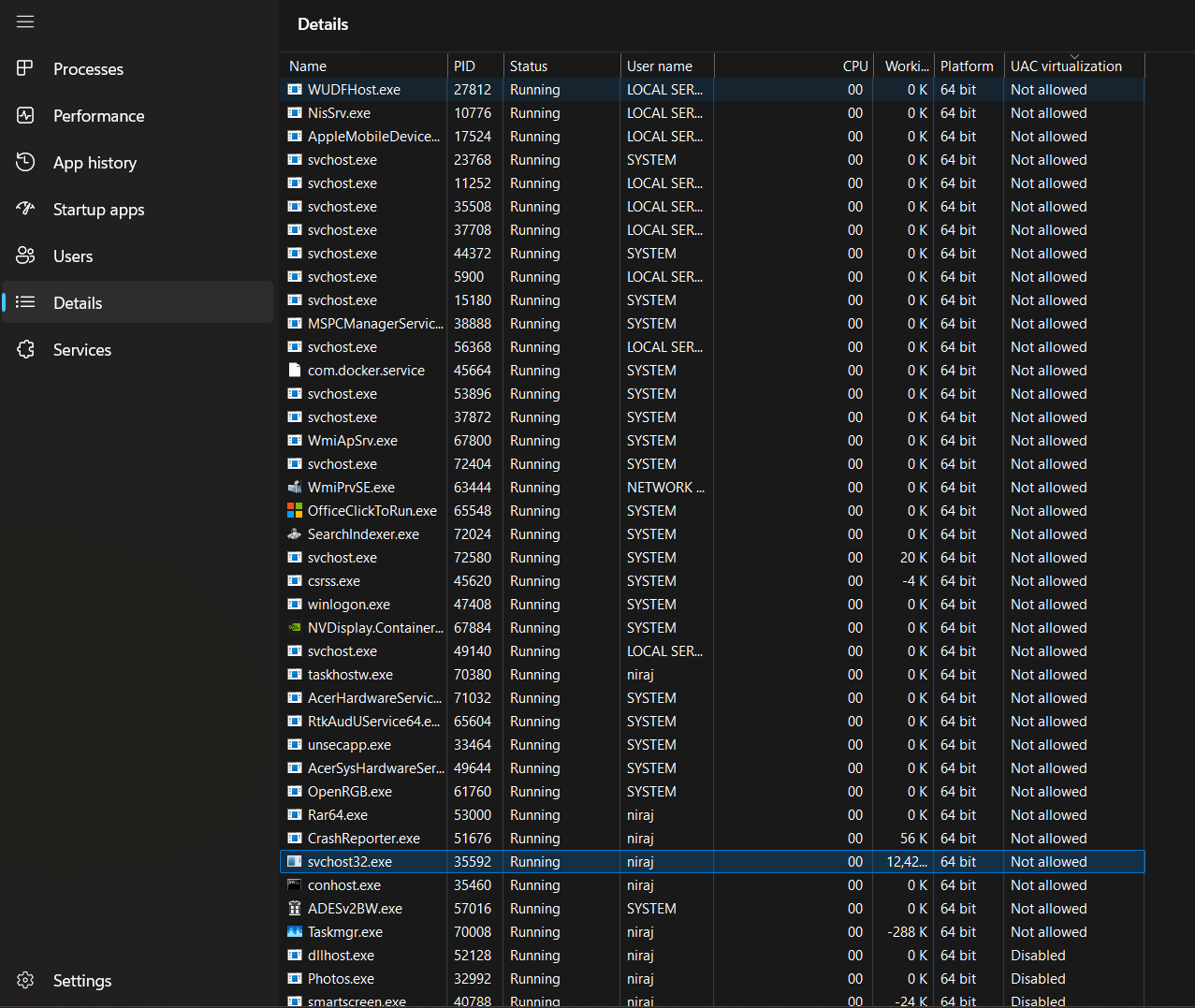Click PID 27812 cell
This screenshot has width=1195, height=1008.
click(473, 90)
